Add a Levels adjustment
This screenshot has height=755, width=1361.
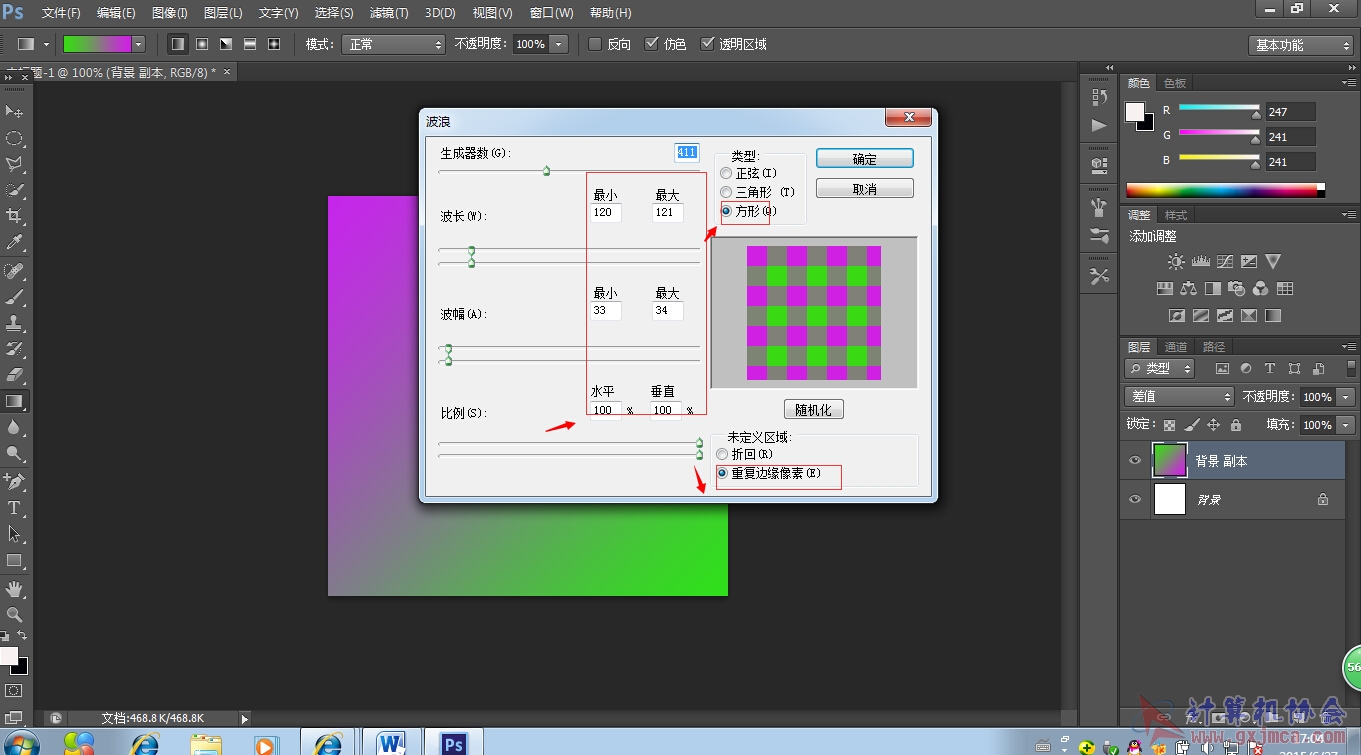pos(1201,262)
